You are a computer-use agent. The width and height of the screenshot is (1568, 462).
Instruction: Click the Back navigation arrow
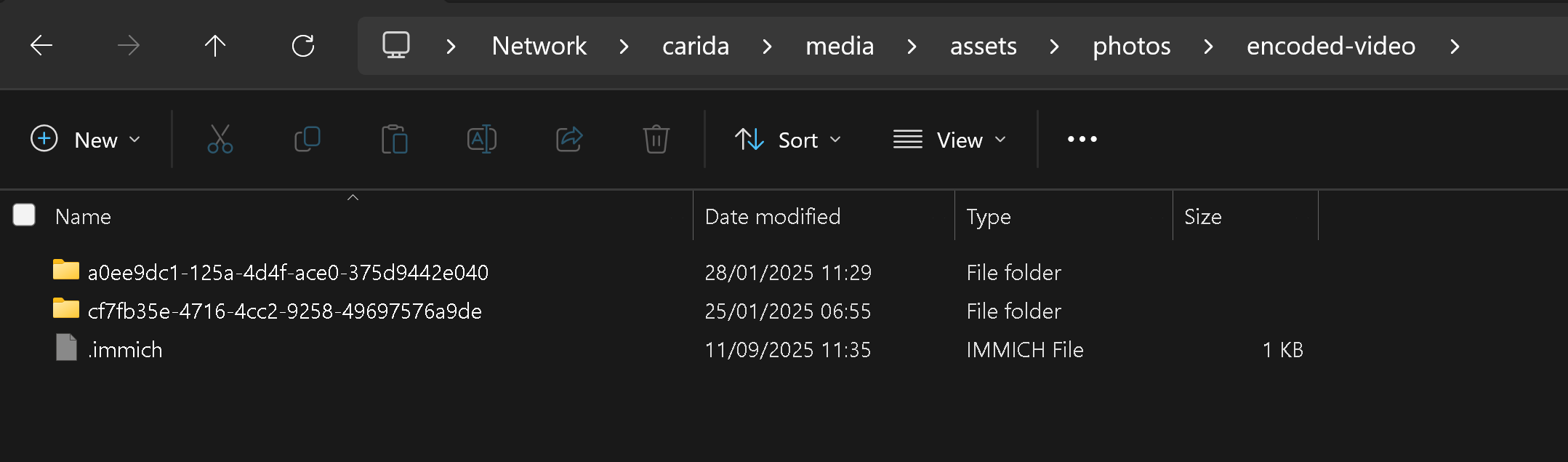[41, 46]
